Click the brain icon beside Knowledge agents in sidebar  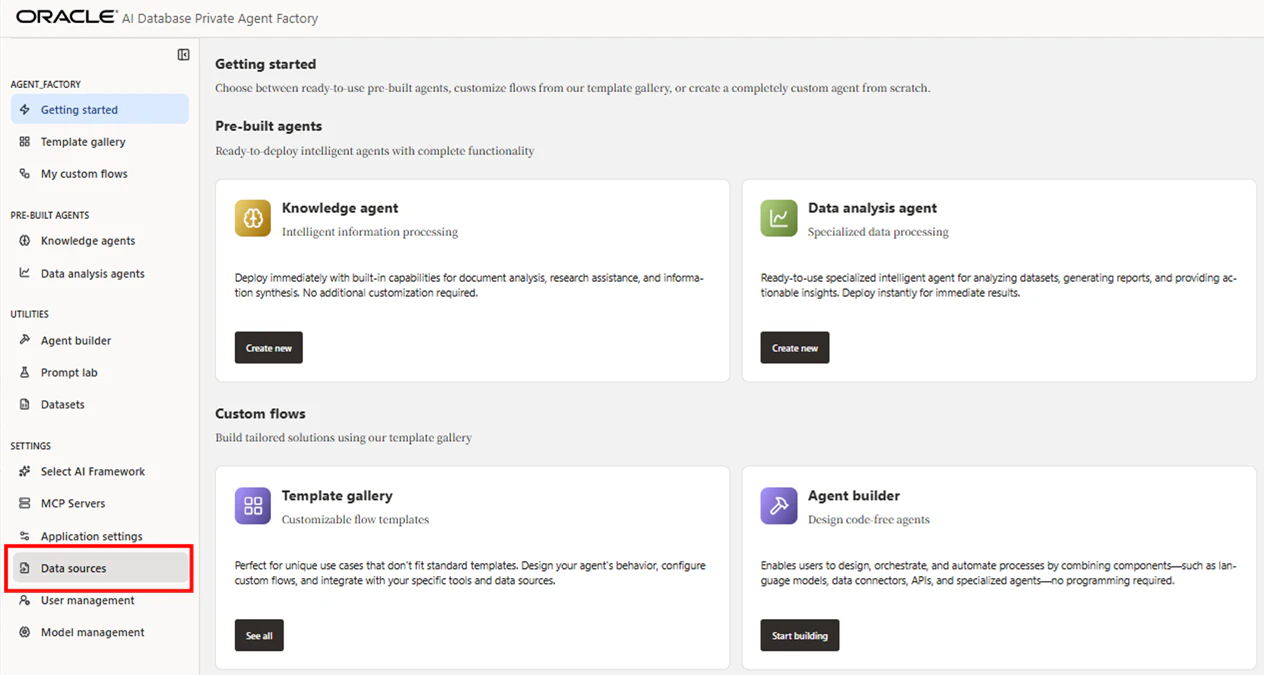tap(25, 241)
